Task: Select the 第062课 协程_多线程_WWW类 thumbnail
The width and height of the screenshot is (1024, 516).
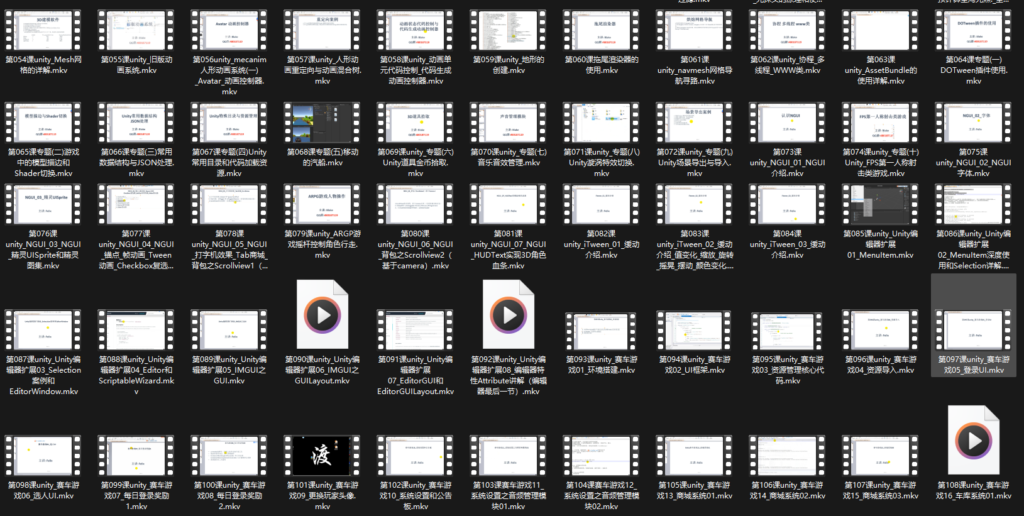Action: pos(787,29)
